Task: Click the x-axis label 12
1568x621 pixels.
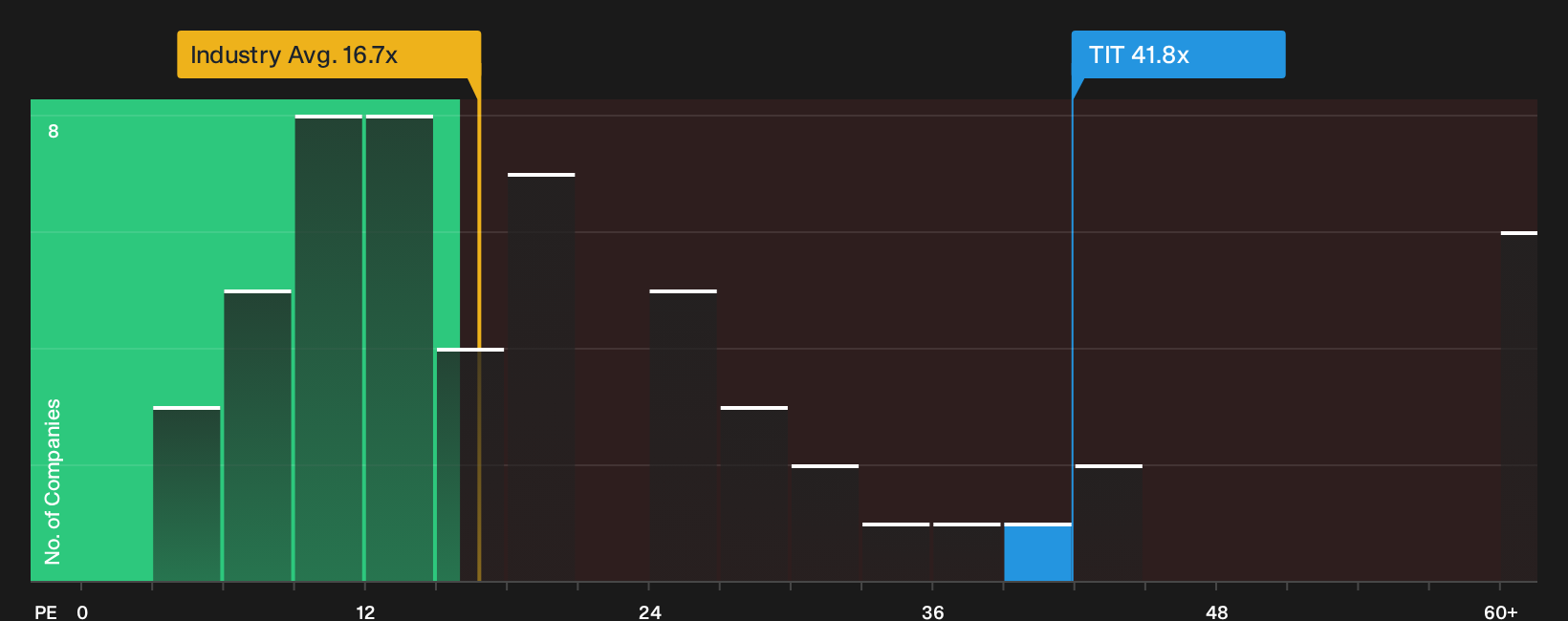Action: tap(365, 611)
